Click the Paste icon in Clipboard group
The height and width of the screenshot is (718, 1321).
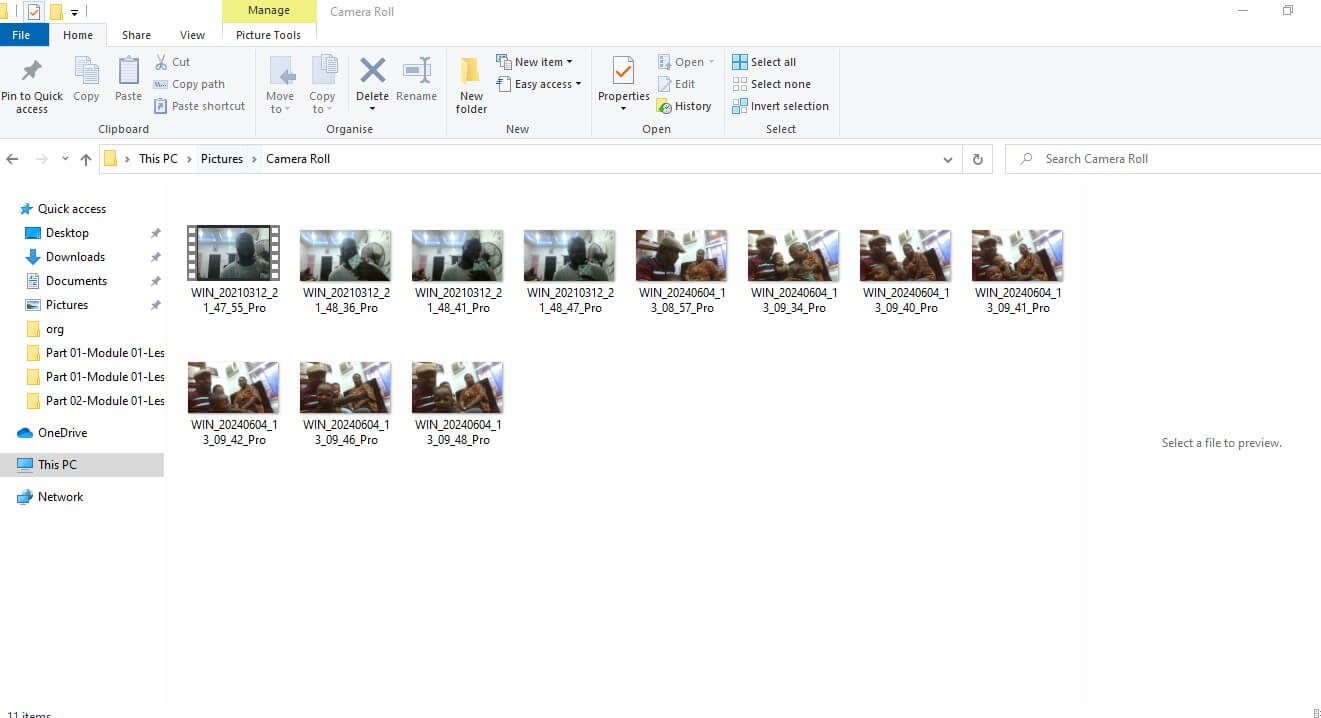[128, 72]
